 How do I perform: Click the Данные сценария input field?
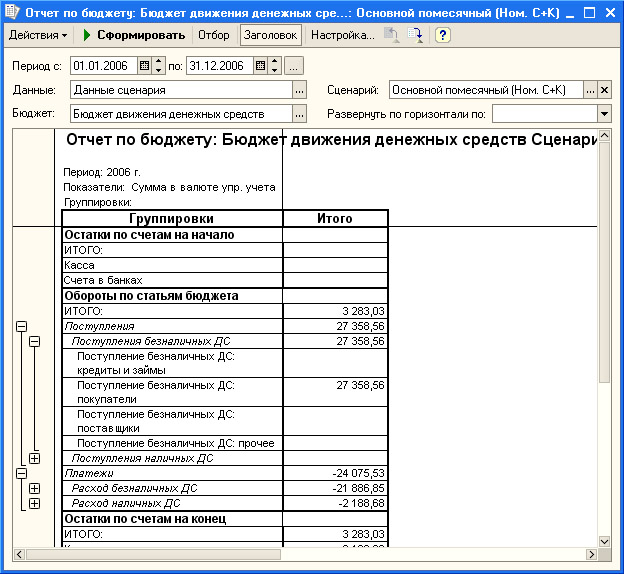point(181,90)
